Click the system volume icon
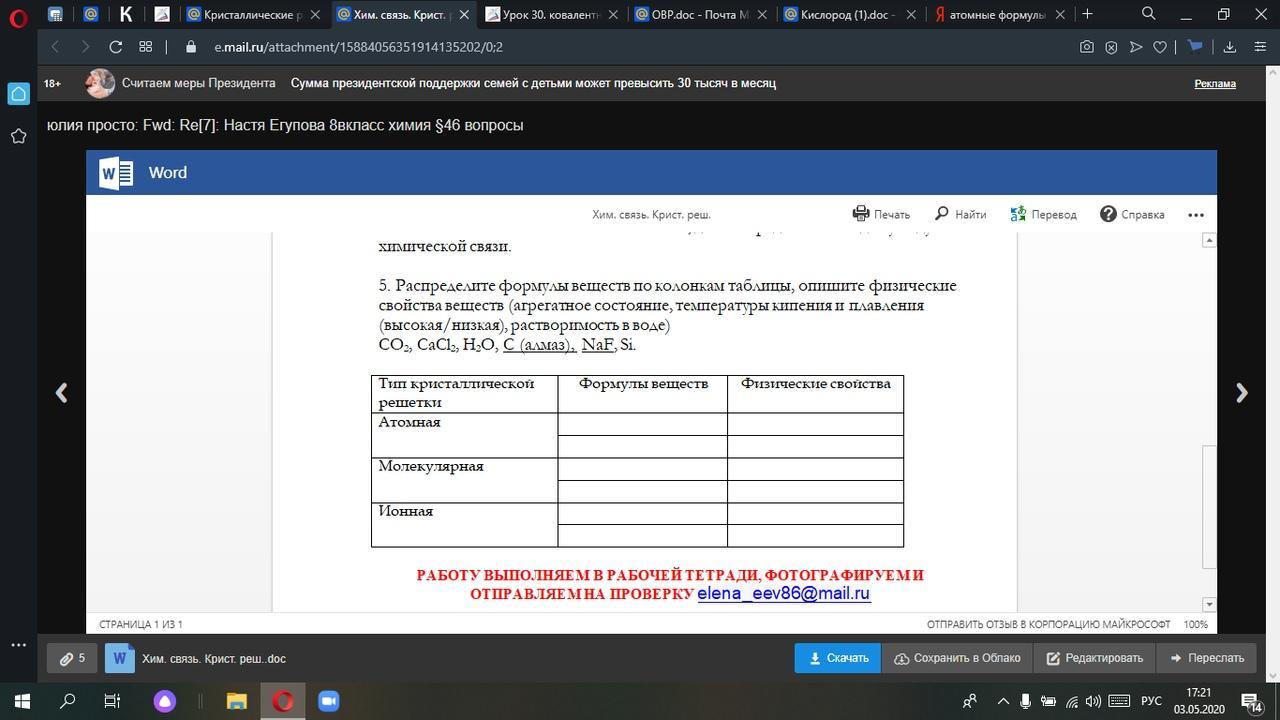This screenshot has height=720, width=1280. pos(1093,701)
